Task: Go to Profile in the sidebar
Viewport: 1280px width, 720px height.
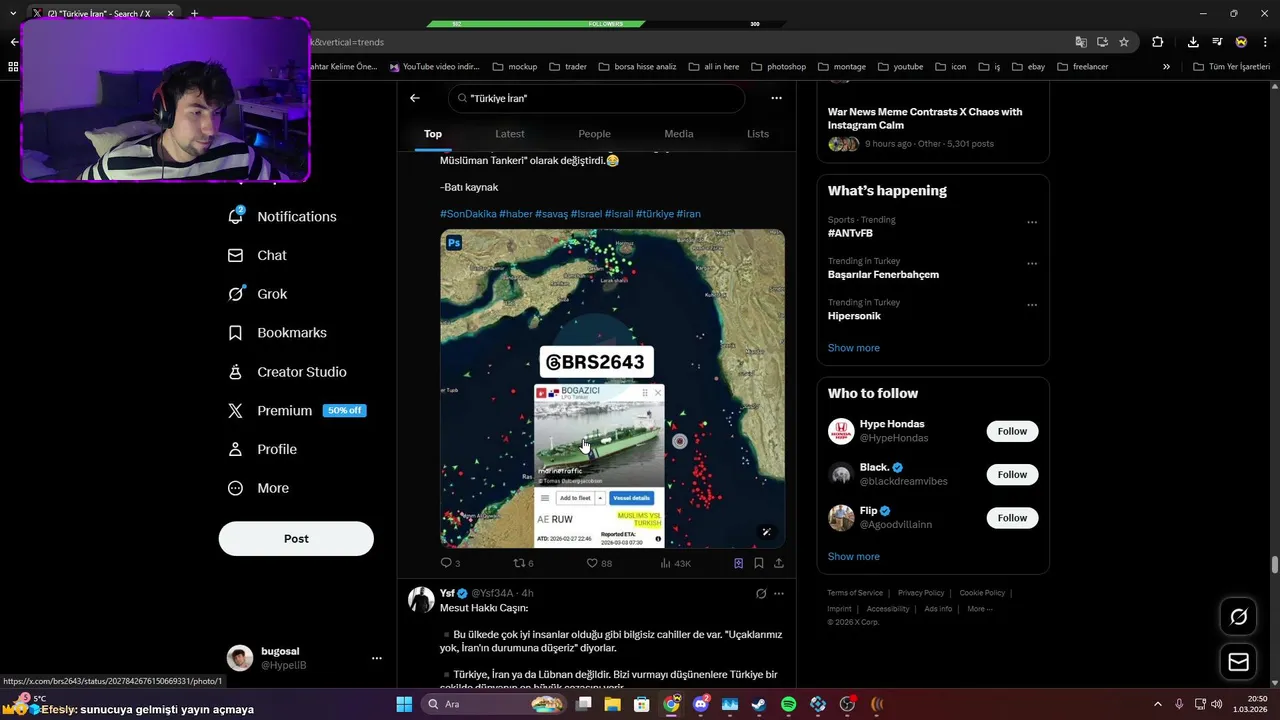Action: [x=262, y=449]
